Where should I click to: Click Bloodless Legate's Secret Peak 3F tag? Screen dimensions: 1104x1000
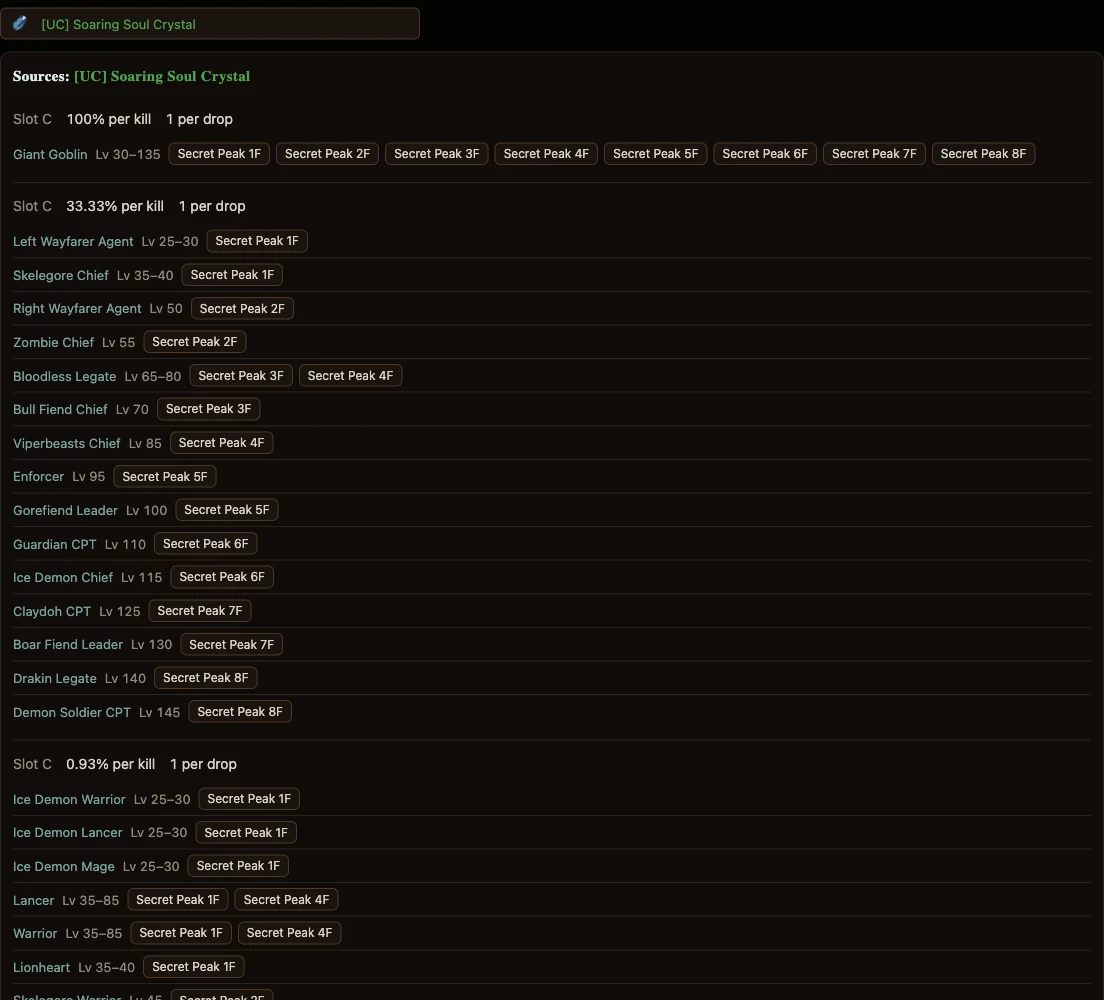[x=241, y=376]
